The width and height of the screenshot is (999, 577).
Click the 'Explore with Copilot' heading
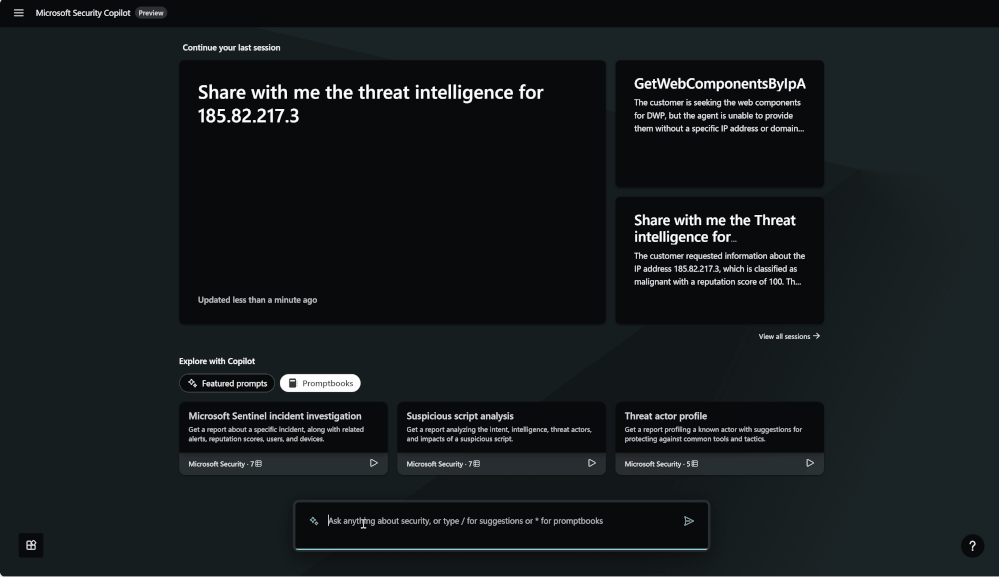point(217,361)
